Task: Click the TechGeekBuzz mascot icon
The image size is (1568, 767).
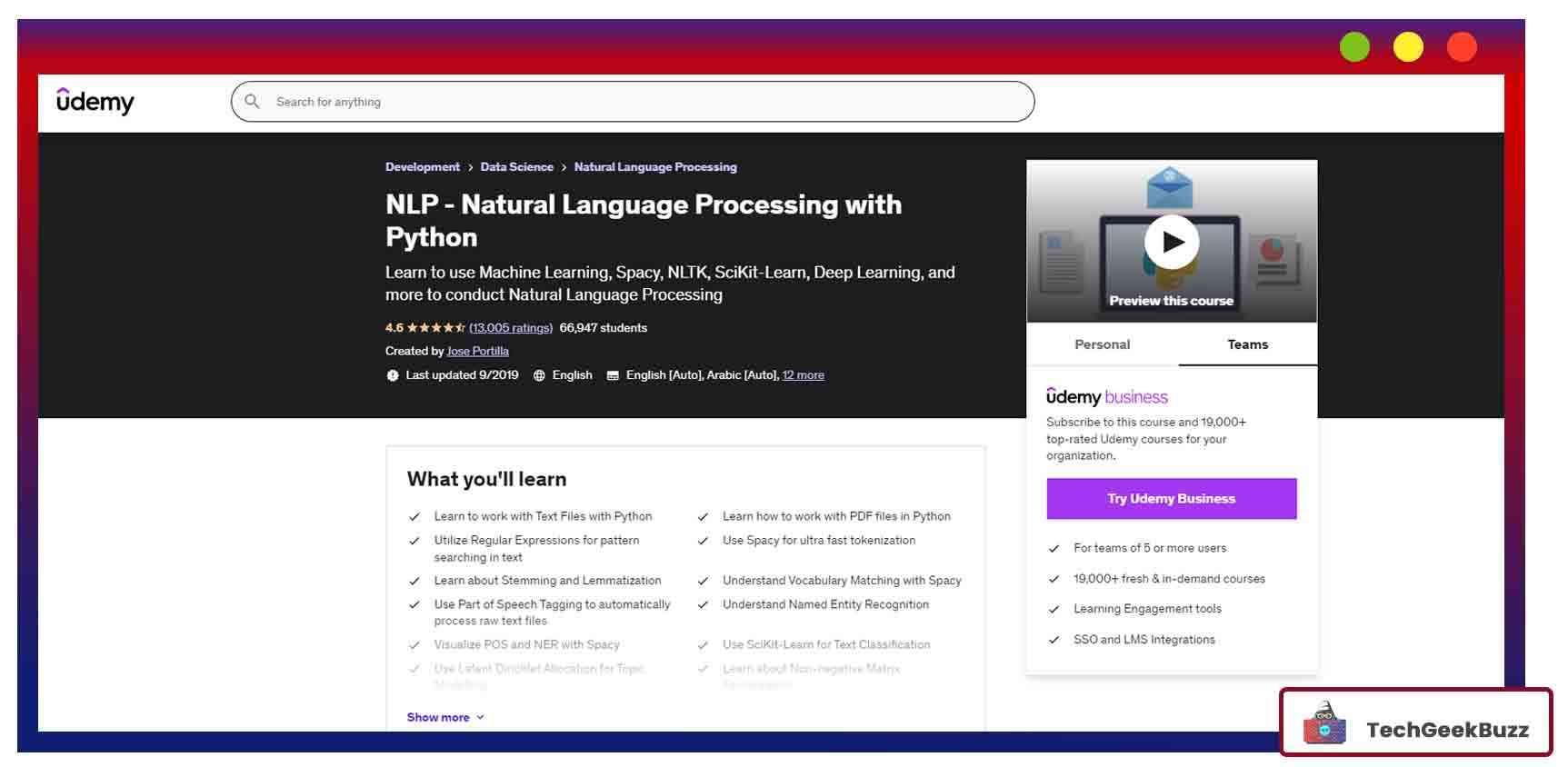Action: [x=1324, y=724]
